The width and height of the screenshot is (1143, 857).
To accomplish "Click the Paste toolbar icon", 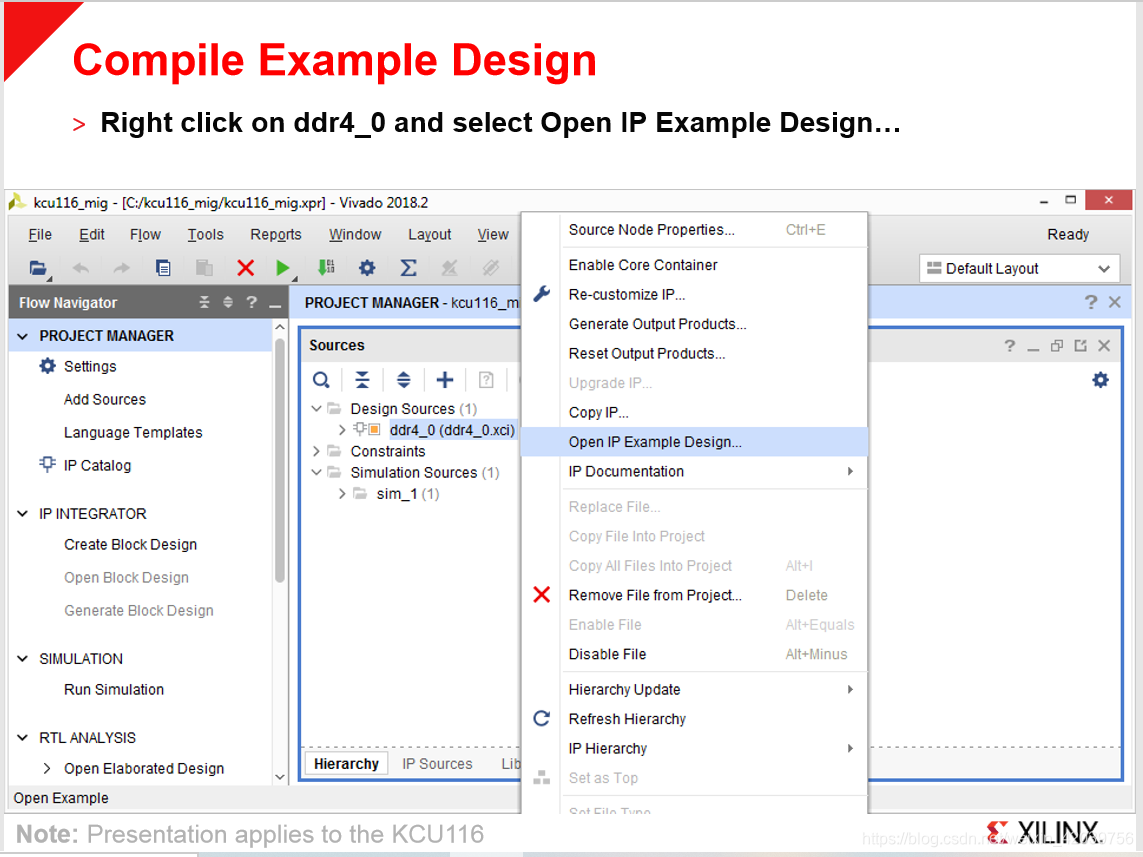I will pos(204,268).
